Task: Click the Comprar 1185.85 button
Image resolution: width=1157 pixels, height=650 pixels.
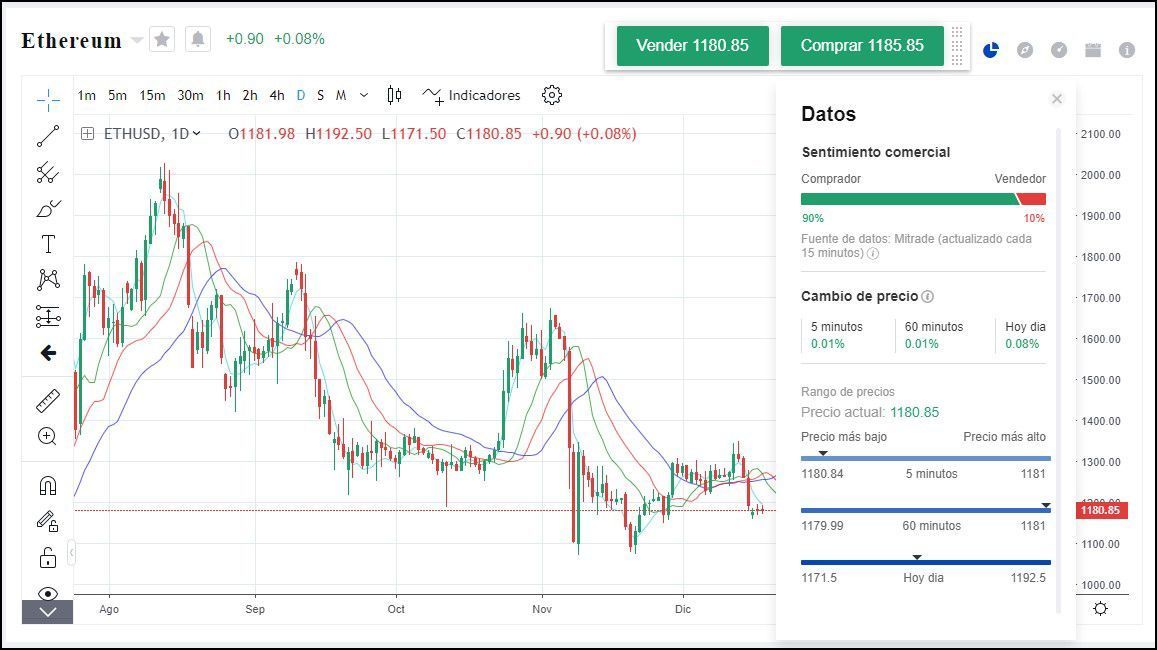Action: [x=861, y=45]
